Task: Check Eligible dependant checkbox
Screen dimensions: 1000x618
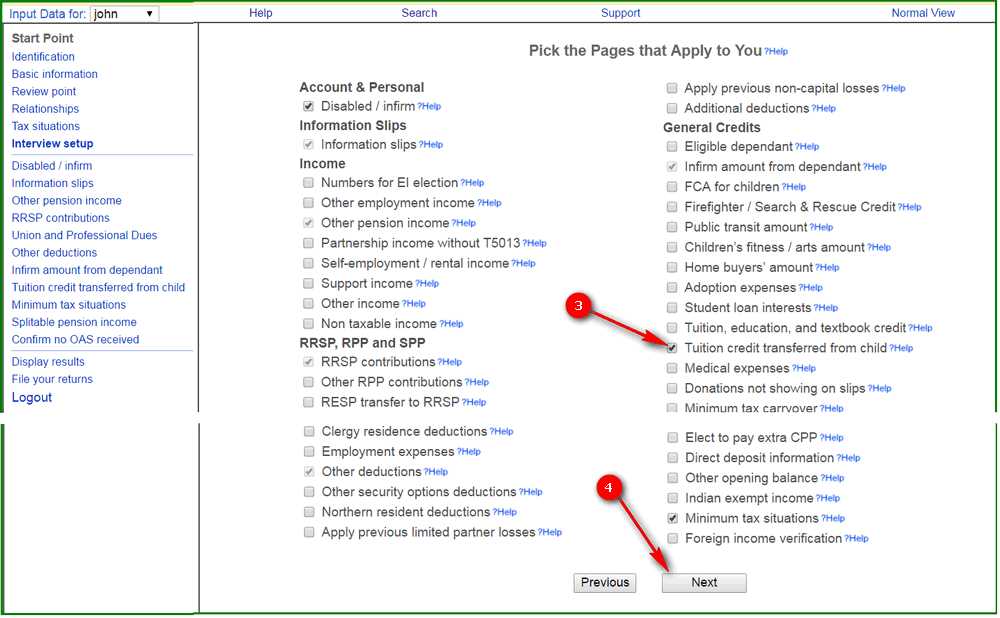Action: (x=672, y=147)
